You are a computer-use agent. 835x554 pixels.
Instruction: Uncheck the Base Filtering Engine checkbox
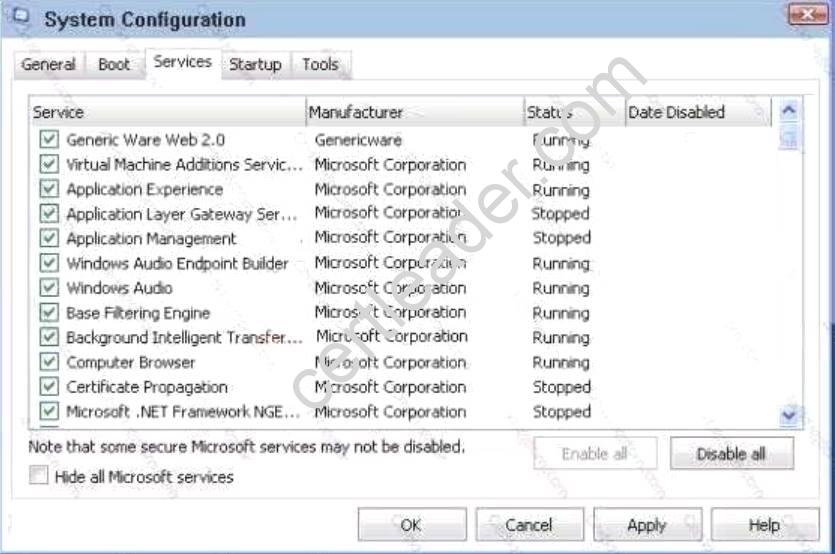tap(49, 312)
